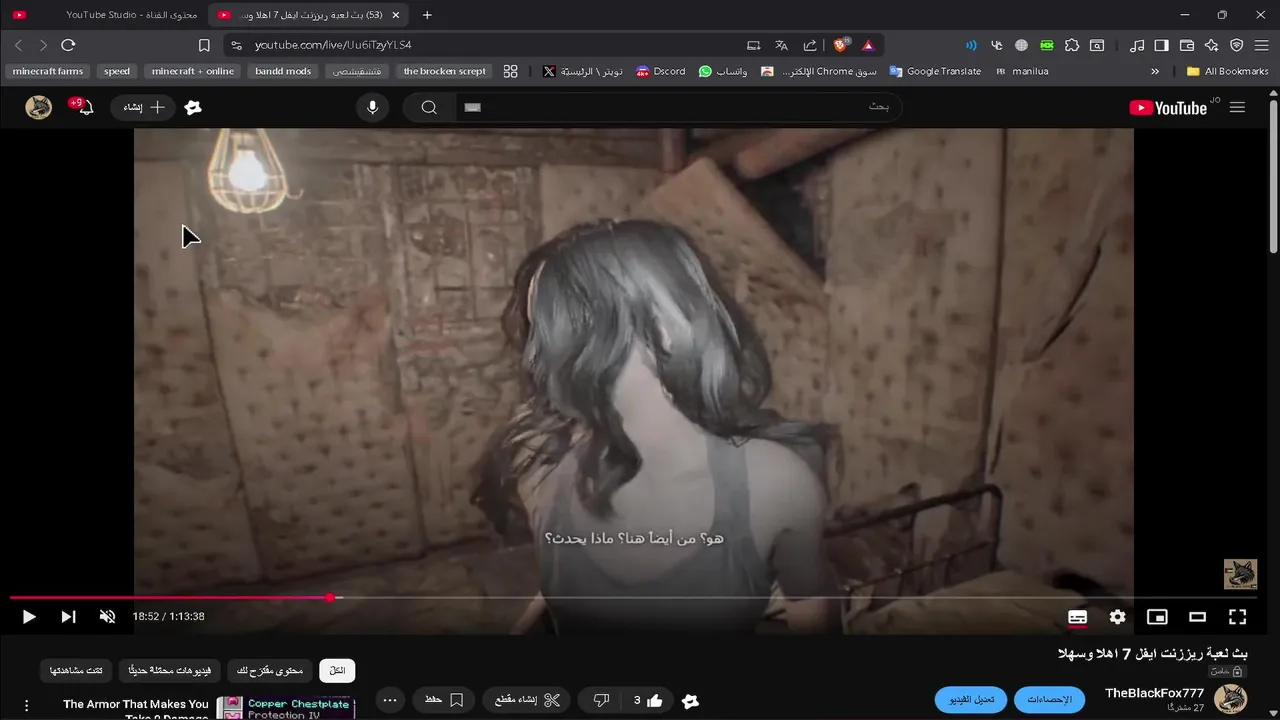
Task: Open the minecraft farms bookmark
Action: point(48,71)
